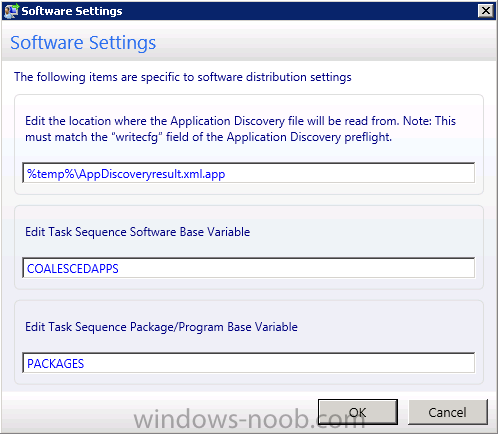Image resolution: width=498 pixels, height=434 pixels.
Task: Click the word Application Discovery preflight in note
Action: coord(308,137)
